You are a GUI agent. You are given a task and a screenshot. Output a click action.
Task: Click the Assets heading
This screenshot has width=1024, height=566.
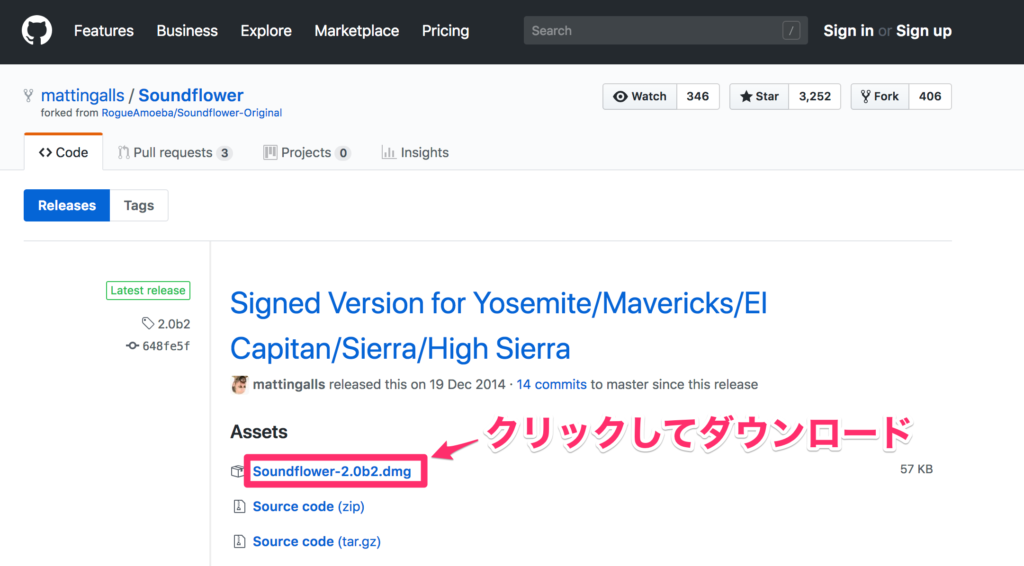coord(259,432)
